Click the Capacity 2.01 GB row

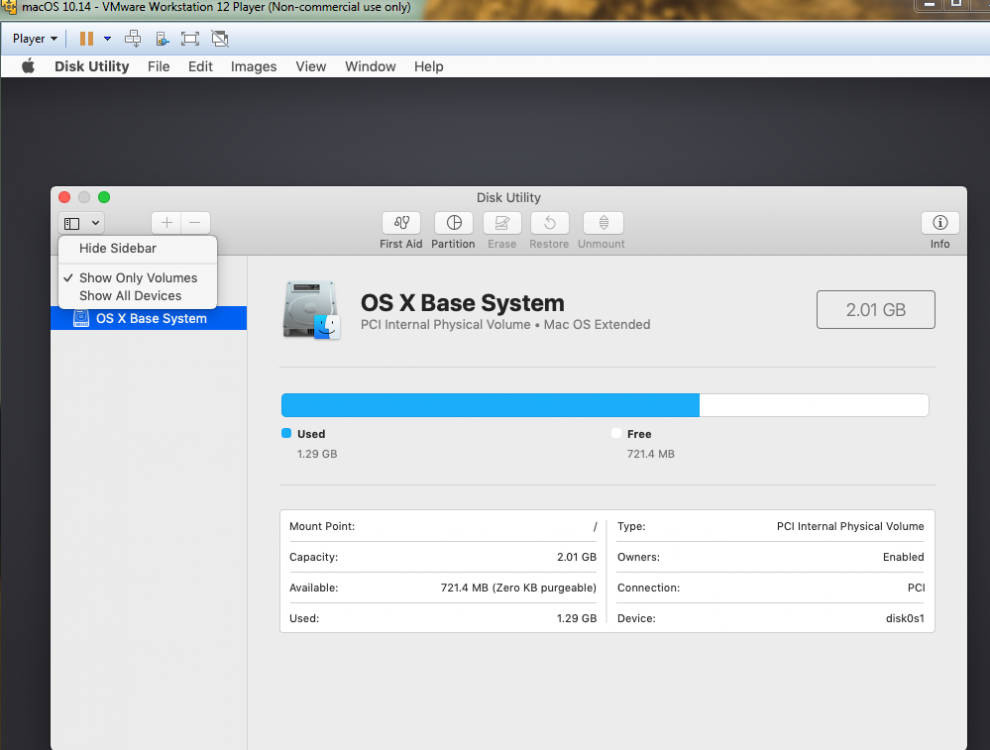point(443,557)
